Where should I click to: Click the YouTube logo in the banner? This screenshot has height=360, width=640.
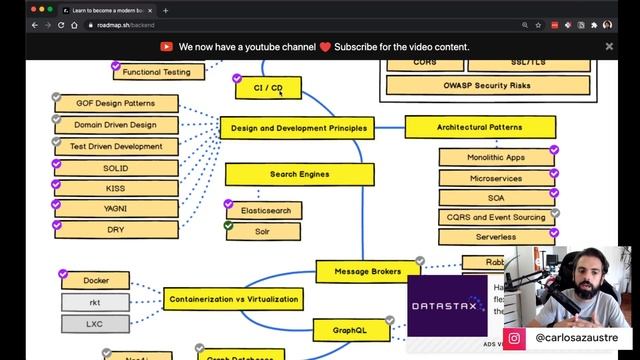click(167, 47)
